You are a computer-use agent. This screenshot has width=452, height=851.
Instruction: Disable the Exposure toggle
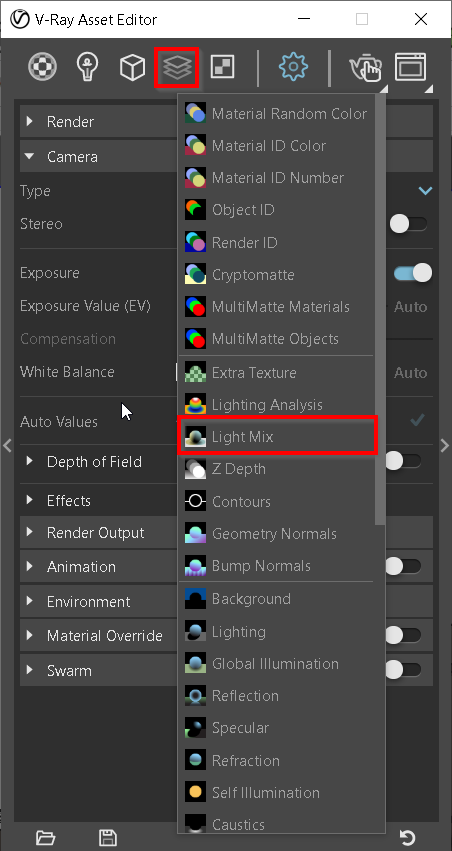coord(413,273)
